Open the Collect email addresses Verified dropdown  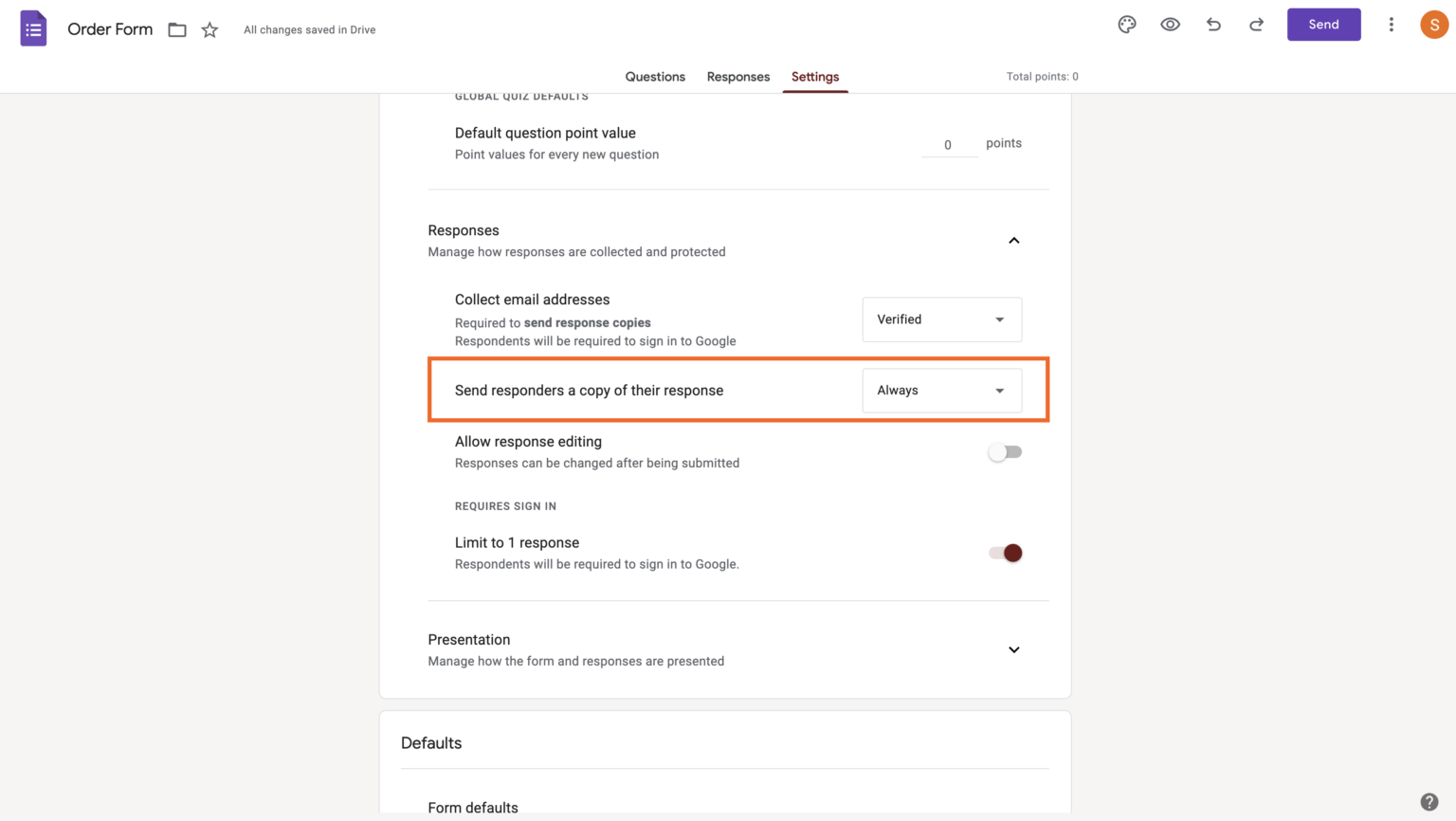click(941, 319)
